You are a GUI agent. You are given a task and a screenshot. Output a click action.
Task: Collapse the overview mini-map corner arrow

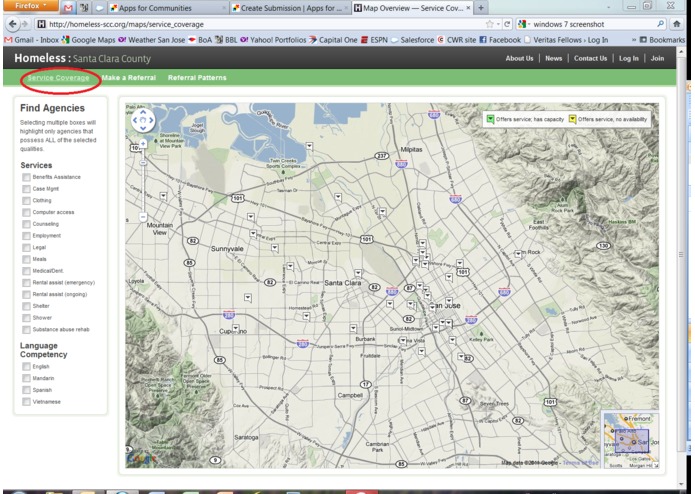[656, 465]
